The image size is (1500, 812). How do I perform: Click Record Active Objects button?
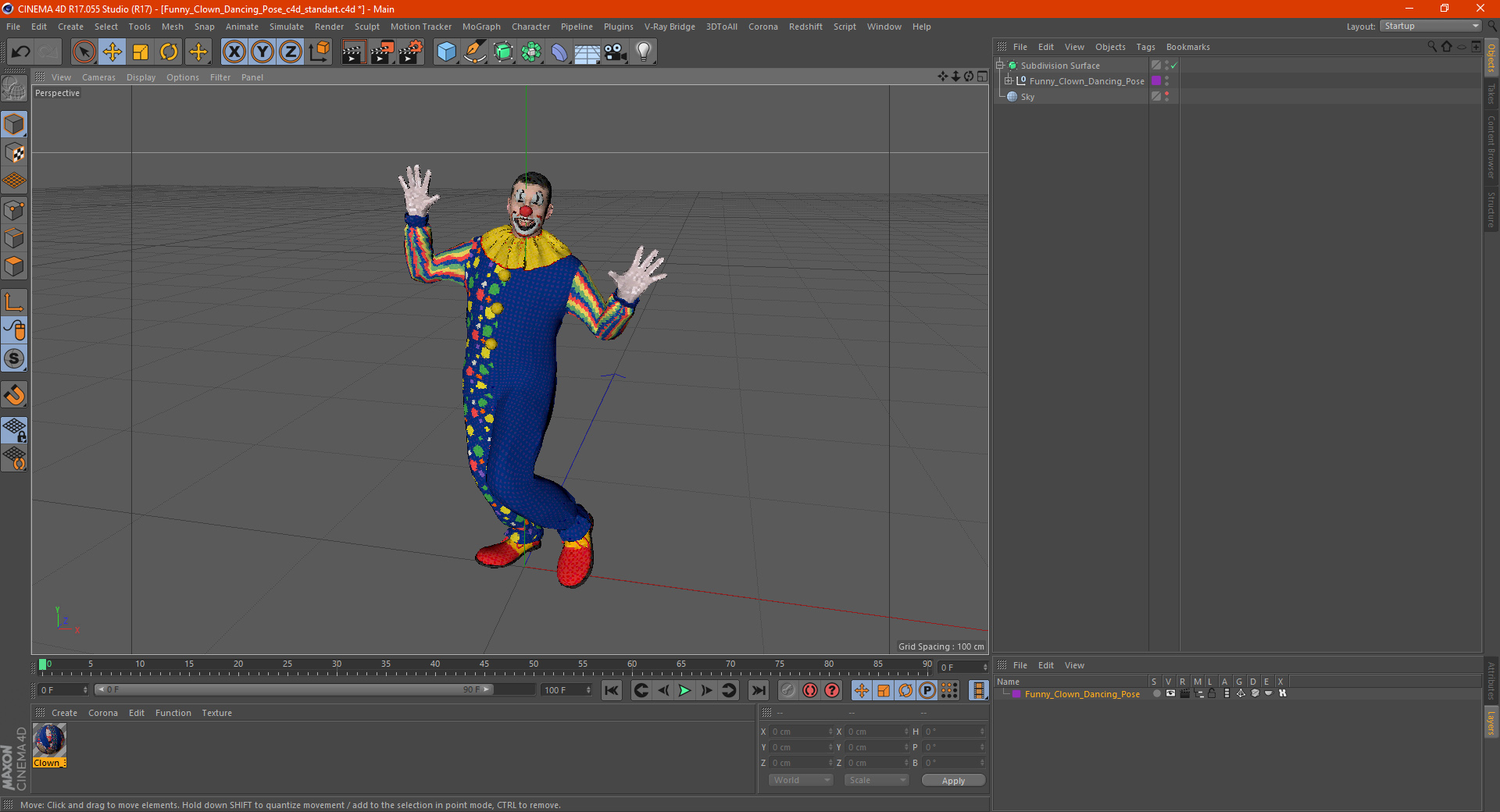[788, 690]
